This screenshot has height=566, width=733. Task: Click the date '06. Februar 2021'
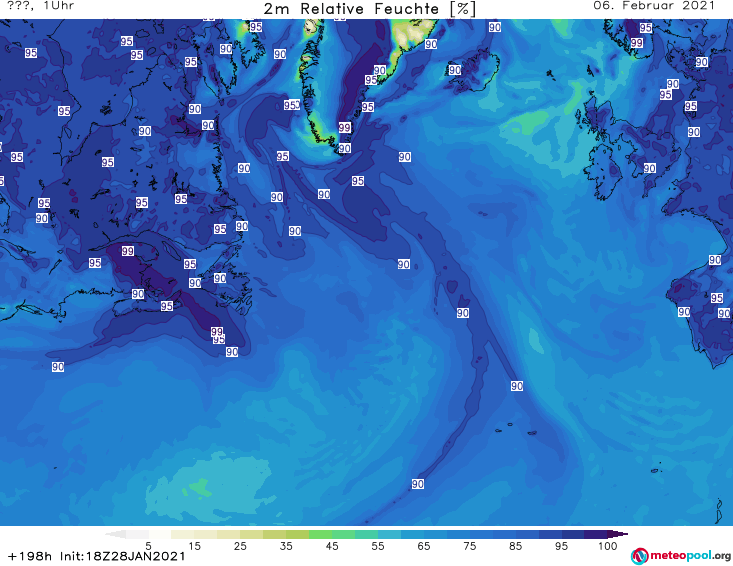(x=654, y=6)
